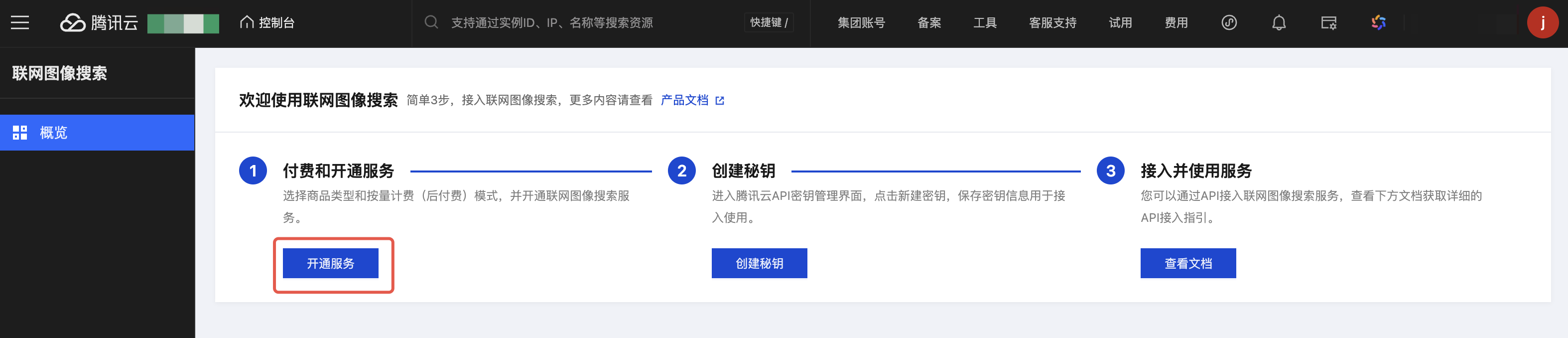Open the window settings icon
Screen dimensions: 1568x338
tap(1328, 23)
